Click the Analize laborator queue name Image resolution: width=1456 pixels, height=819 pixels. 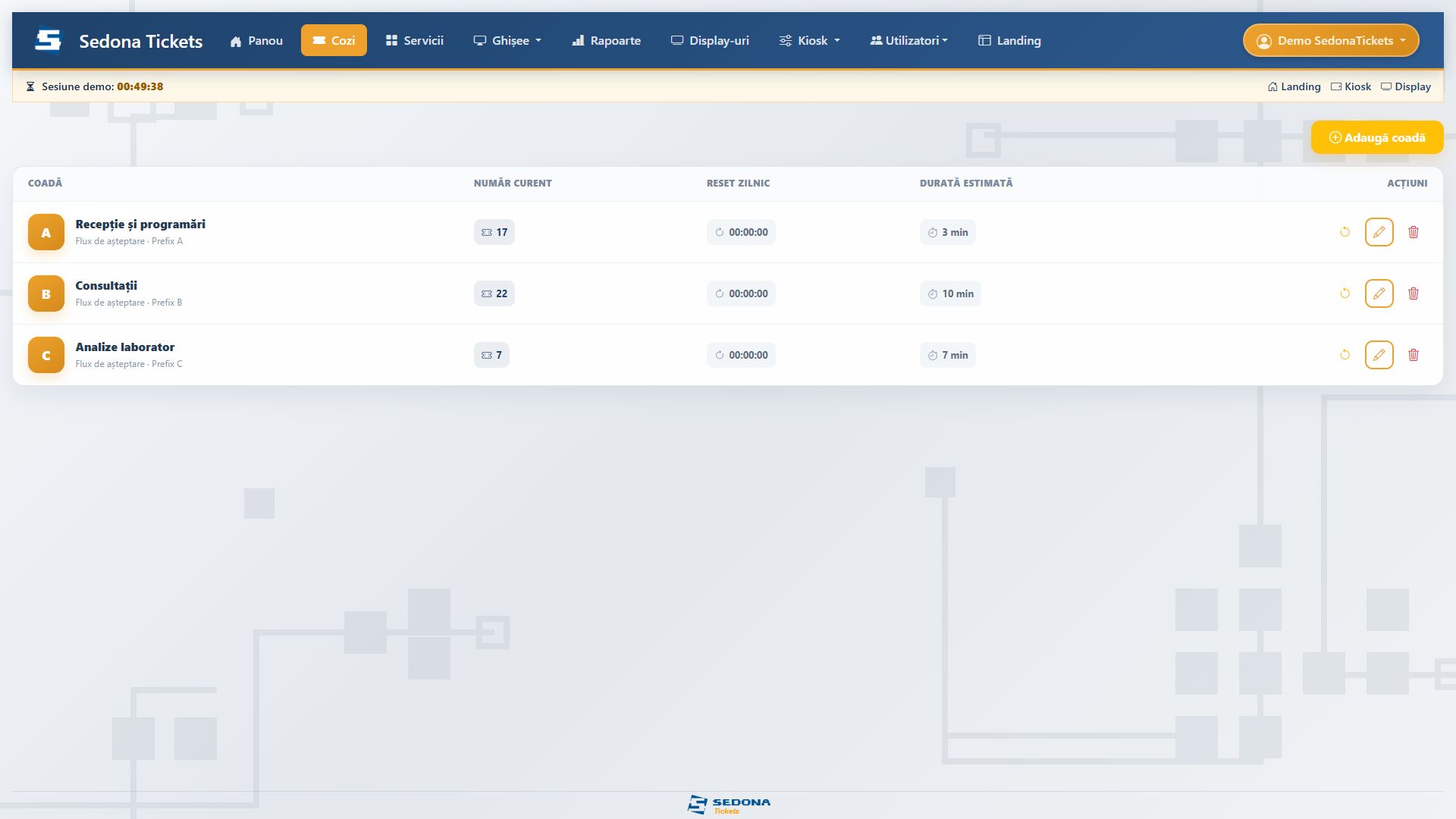(125, 347)
